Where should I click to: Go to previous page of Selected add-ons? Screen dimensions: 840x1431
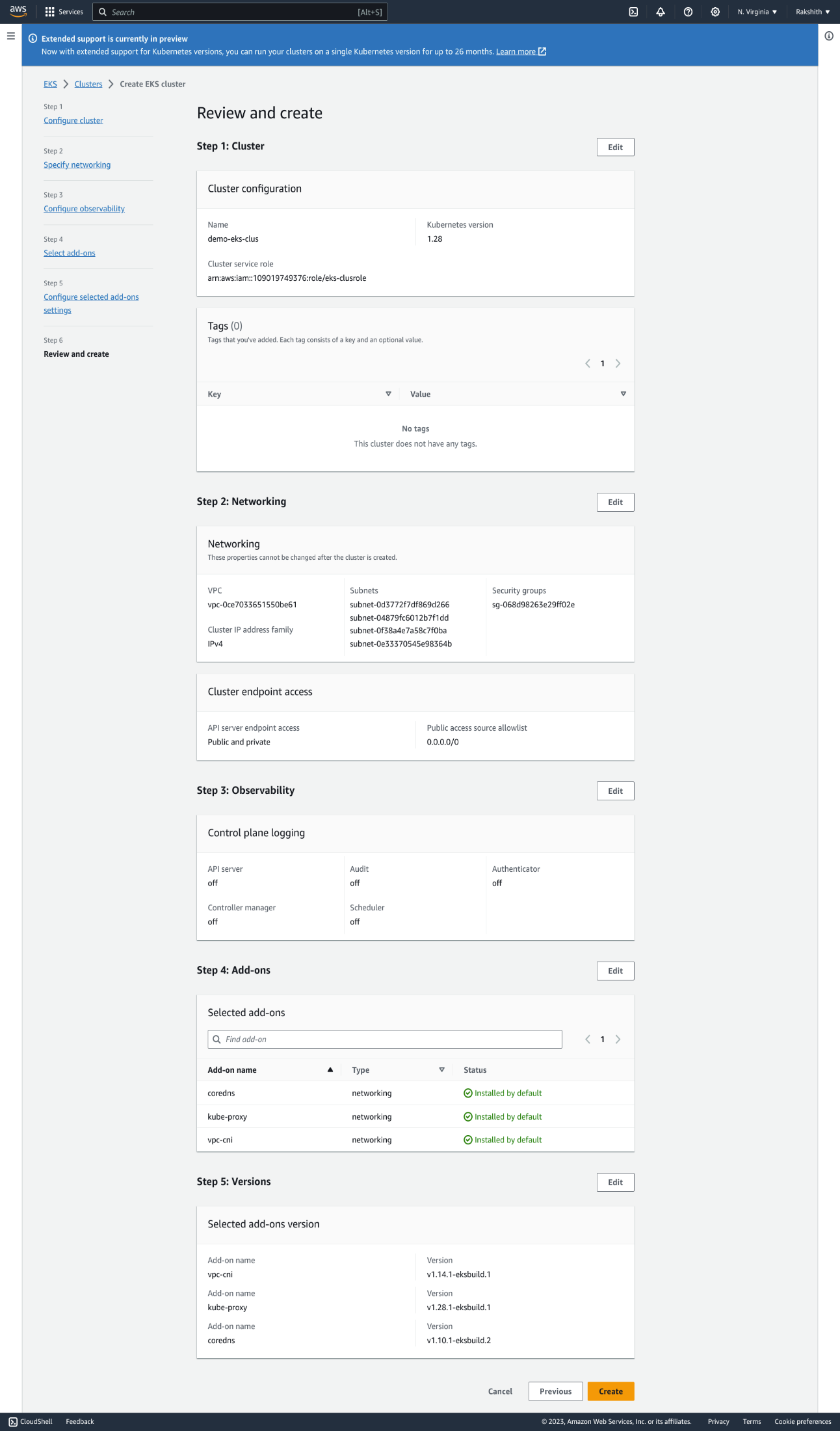click(x=588, y=1039)
